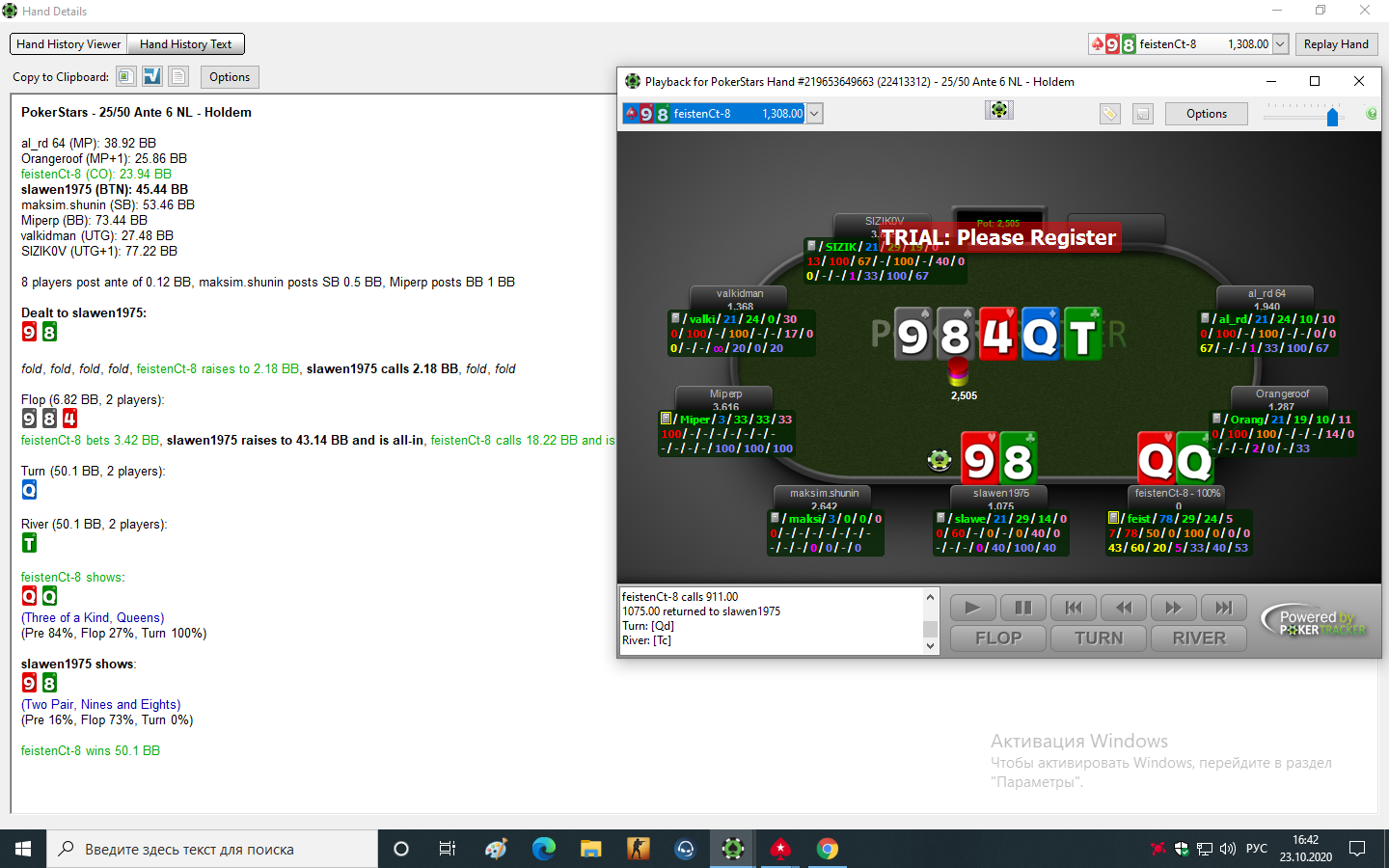This screenshot has width=1389, height=868.
Task: Select the maksim.shunin seat label
Action: pos(824,493)
